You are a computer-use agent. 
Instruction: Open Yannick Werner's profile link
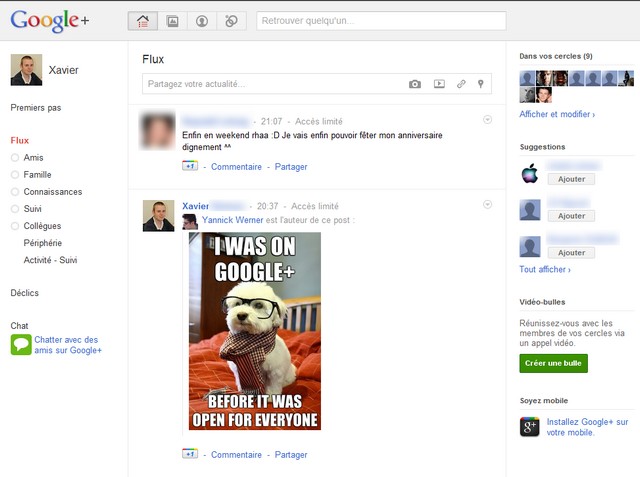coord(233,220)
